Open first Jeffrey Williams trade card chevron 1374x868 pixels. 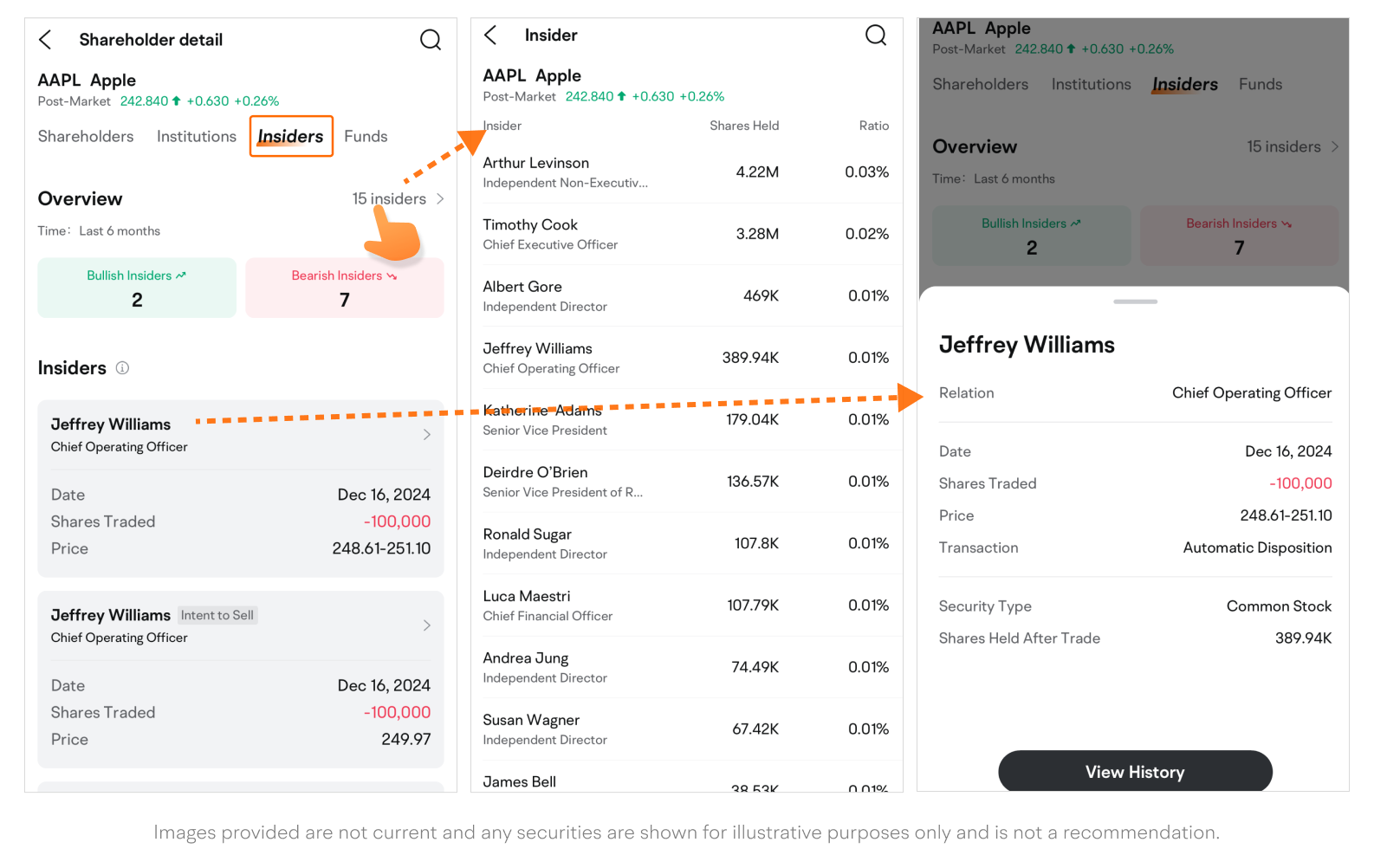pyautogui.click(x=426, y=435)
